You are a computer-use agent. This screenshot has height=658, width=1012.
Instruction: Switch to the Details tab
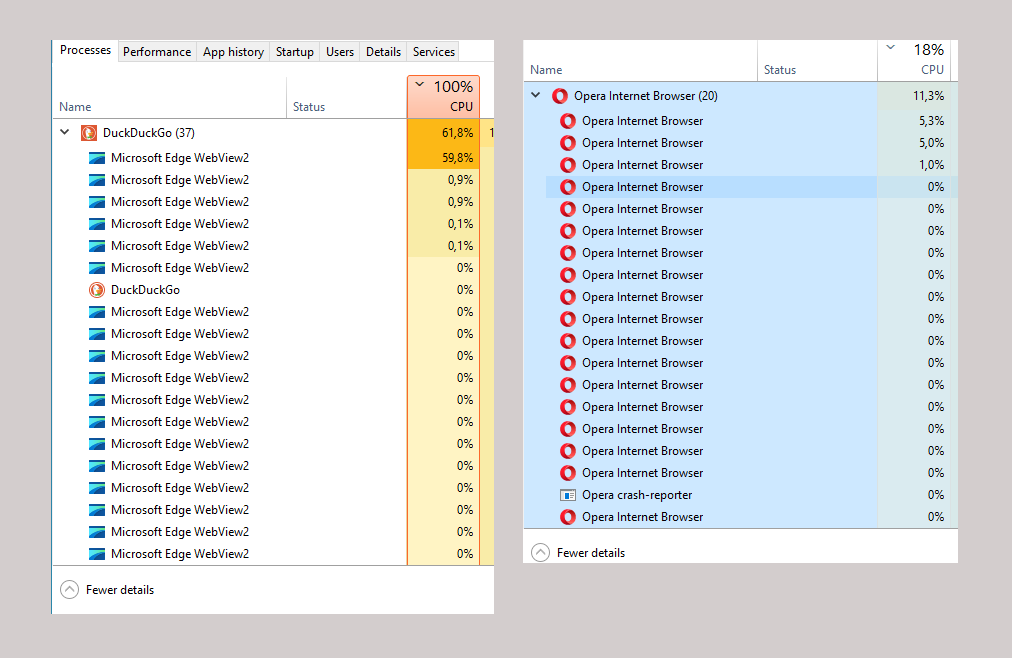coord(383,52)
